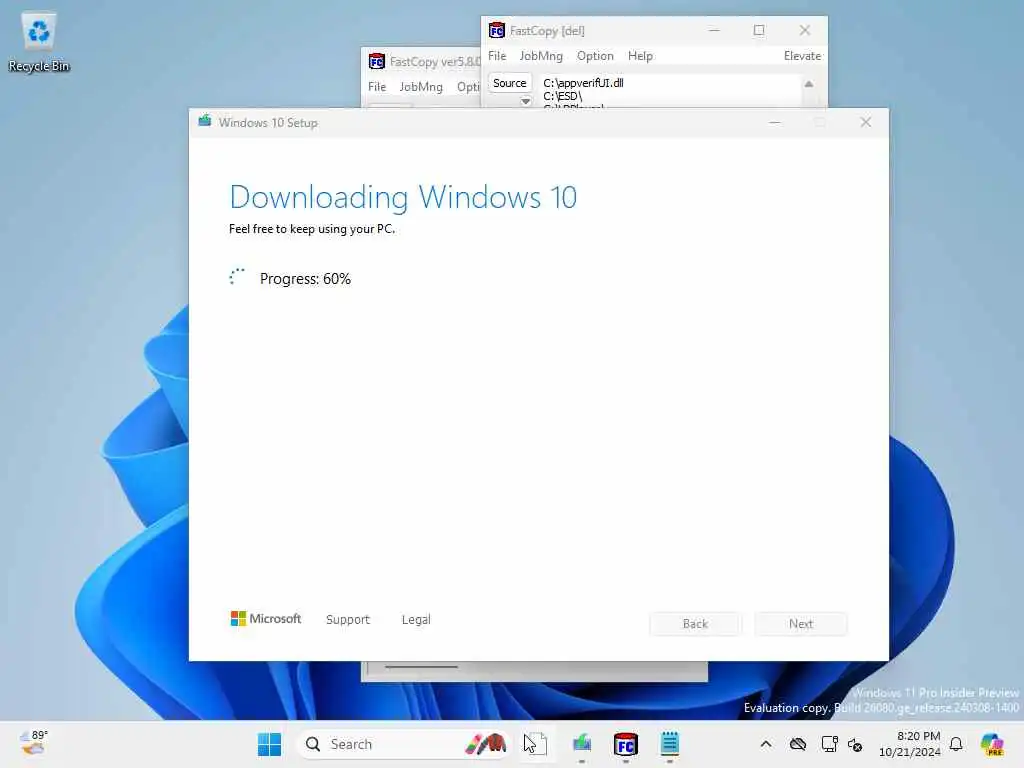Close the FastCopy [del] window

click(x=805, y=30)
